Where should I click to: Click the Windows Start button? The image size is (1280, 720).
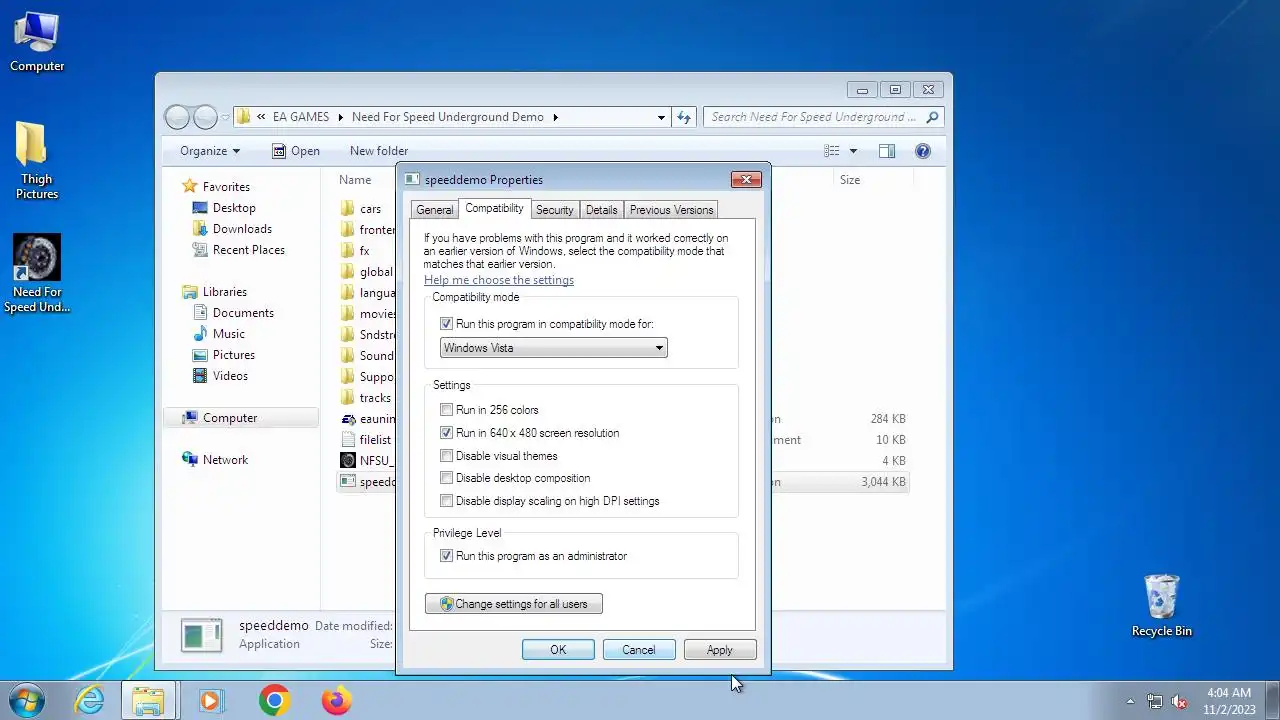26,700
